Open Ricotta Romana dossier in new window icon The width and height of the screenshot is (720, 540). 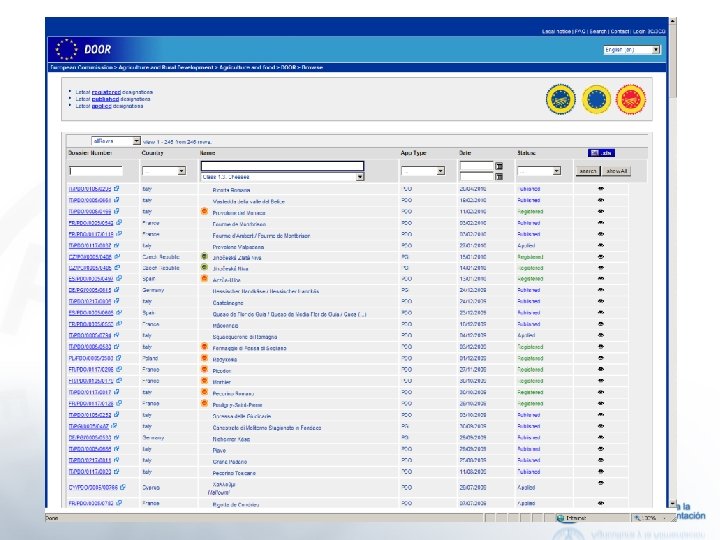(117, 189)
